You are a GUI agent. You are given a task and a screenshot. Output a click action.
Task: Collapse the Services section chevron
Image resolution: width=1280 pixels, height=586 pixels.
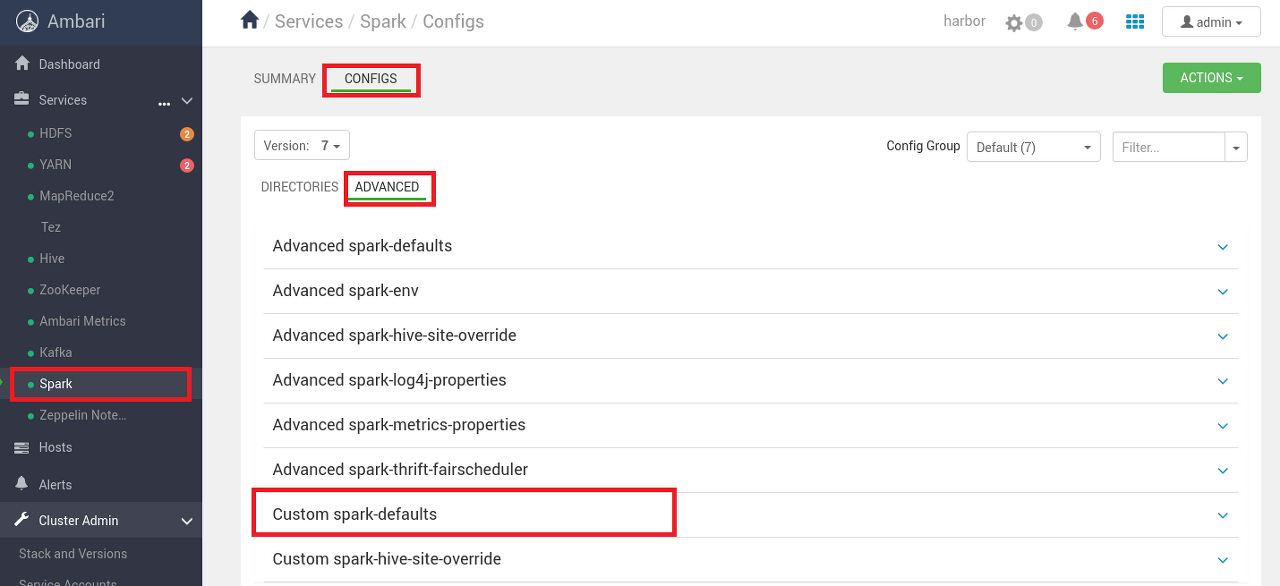(x=186, y=101)
